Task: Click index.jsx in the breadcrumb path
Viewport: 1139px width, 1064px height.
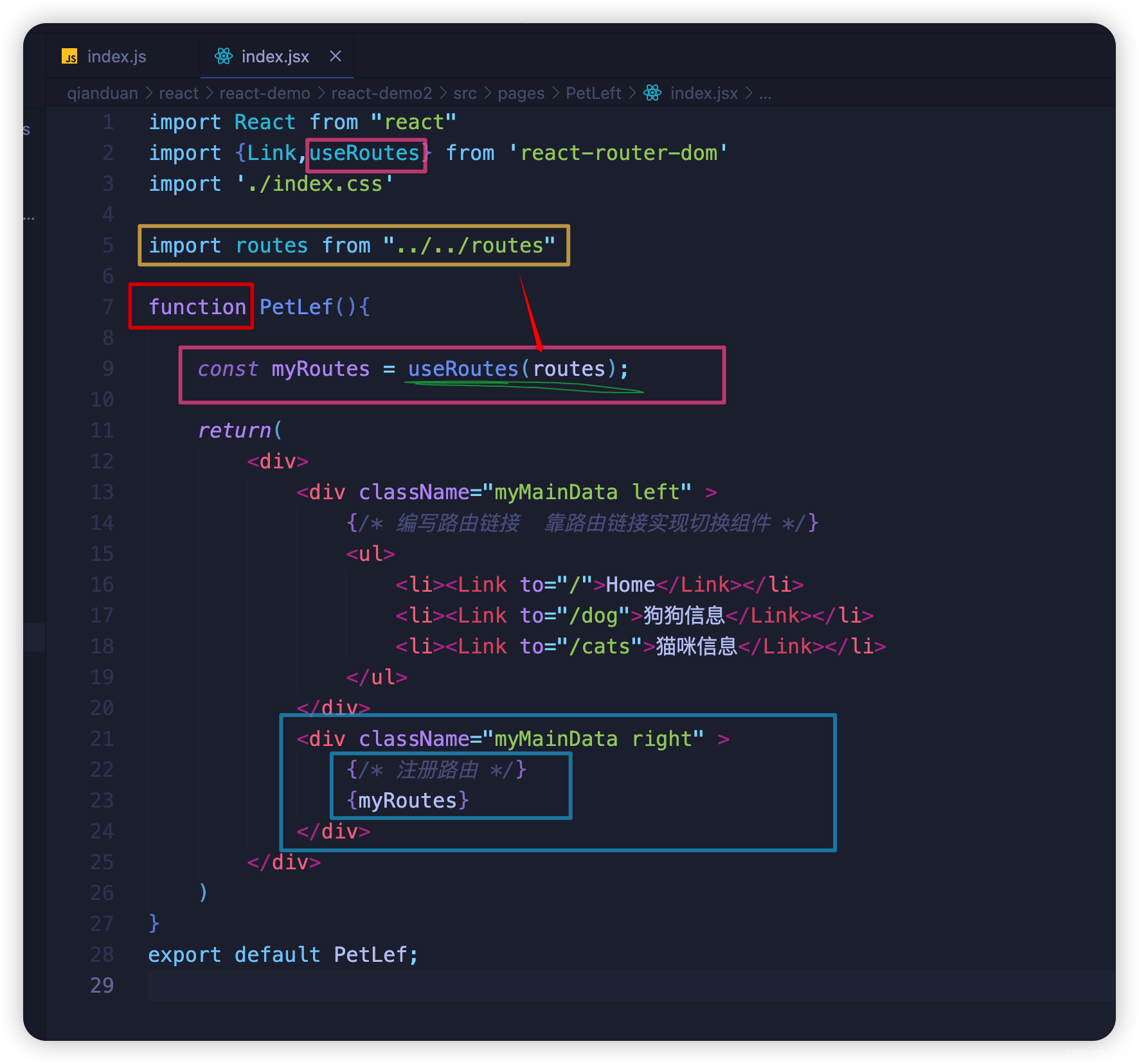Action: (x=704, y=93)
